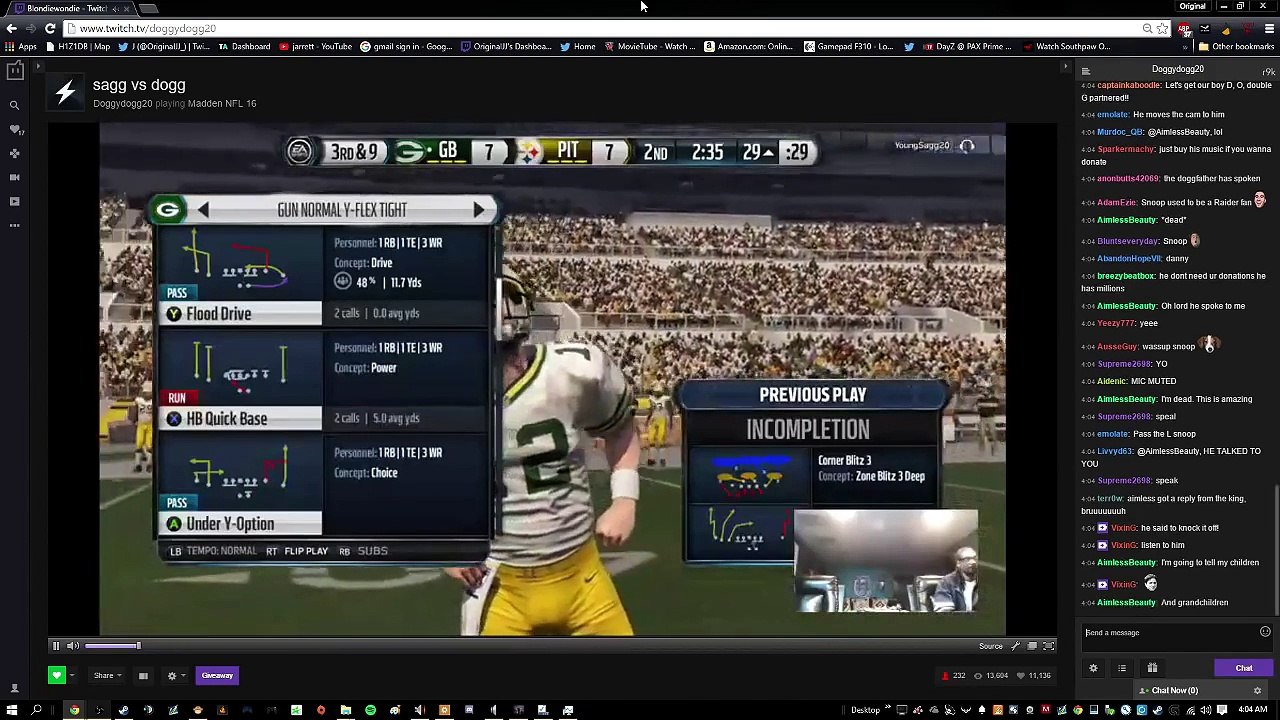The image size is (1280, 720).
Task: Open the Other bookmarks folder
Action: tap(1236, 46)
